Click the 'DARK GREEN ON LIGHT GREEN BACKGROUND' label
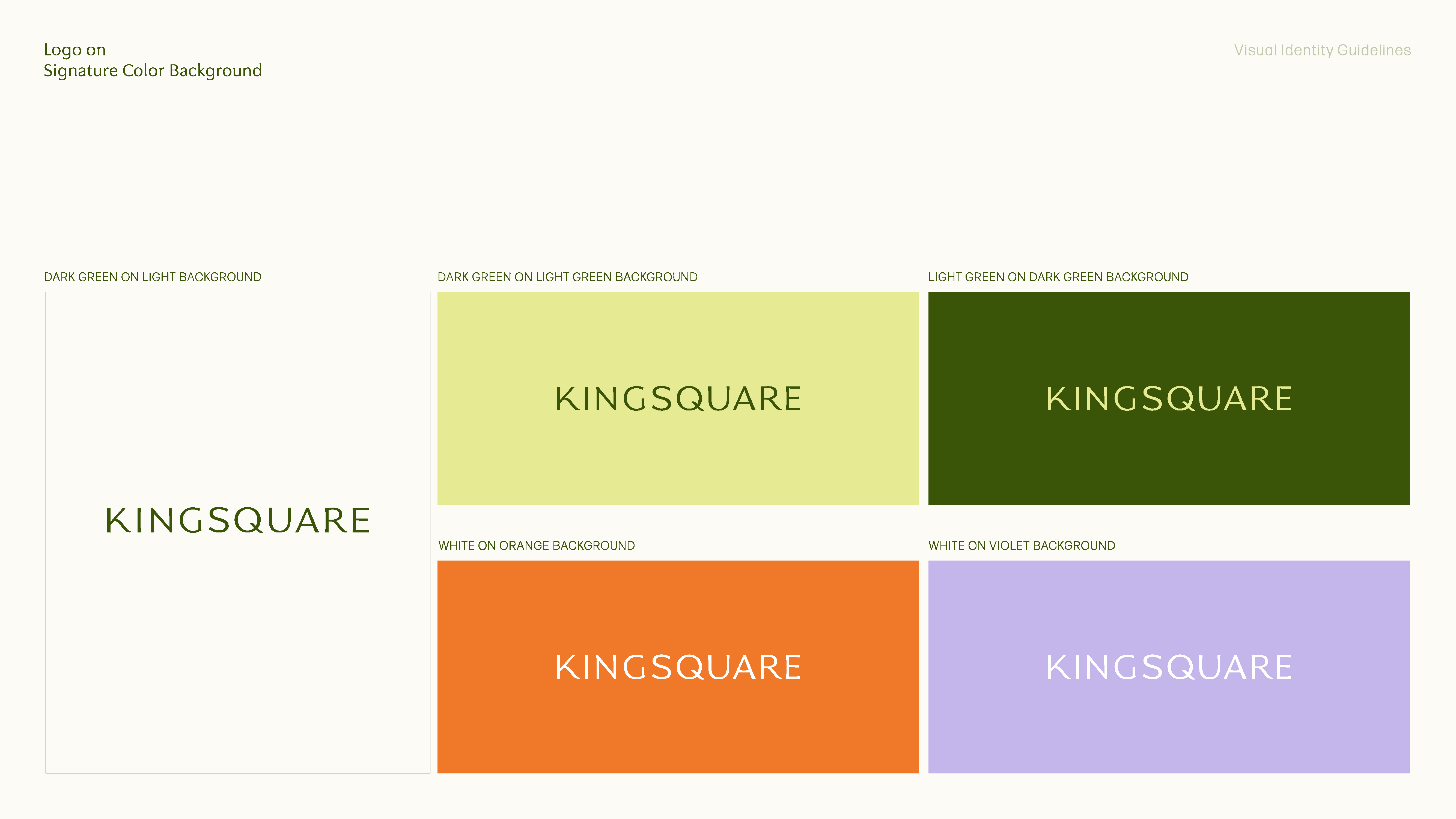This screenshot has height=819, width=1456. tap(567, 277)
